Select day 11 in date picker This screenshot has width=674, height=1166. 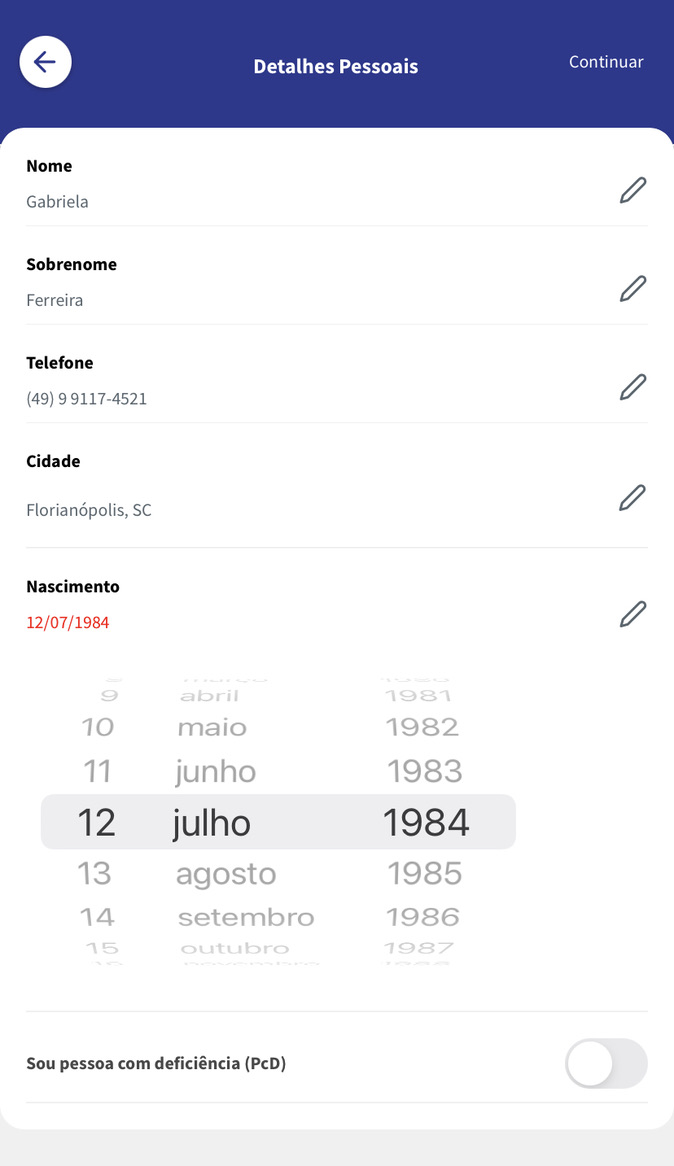coord(97,771)
